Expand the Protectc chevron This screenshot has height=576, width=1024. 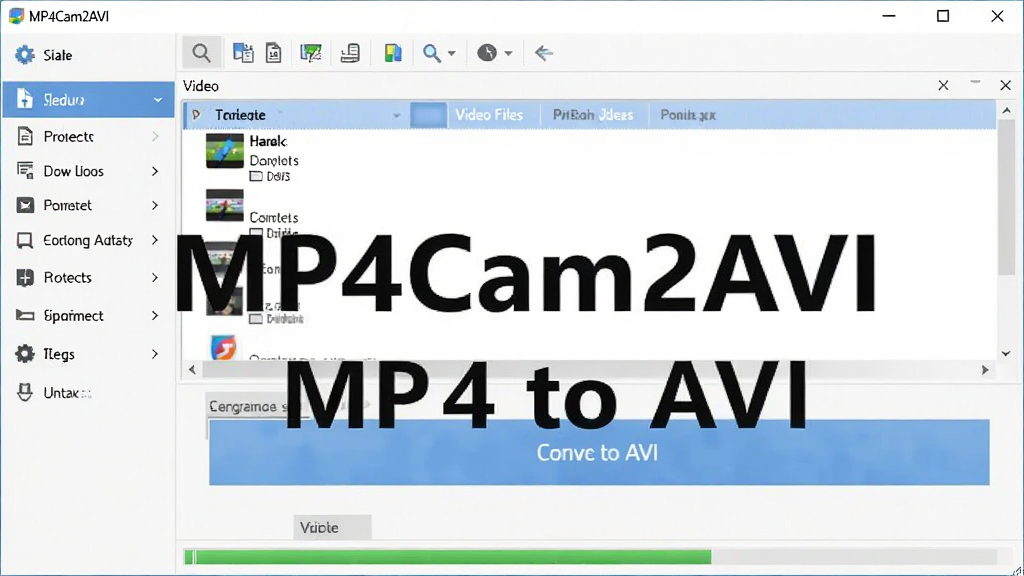pos(155,136)
